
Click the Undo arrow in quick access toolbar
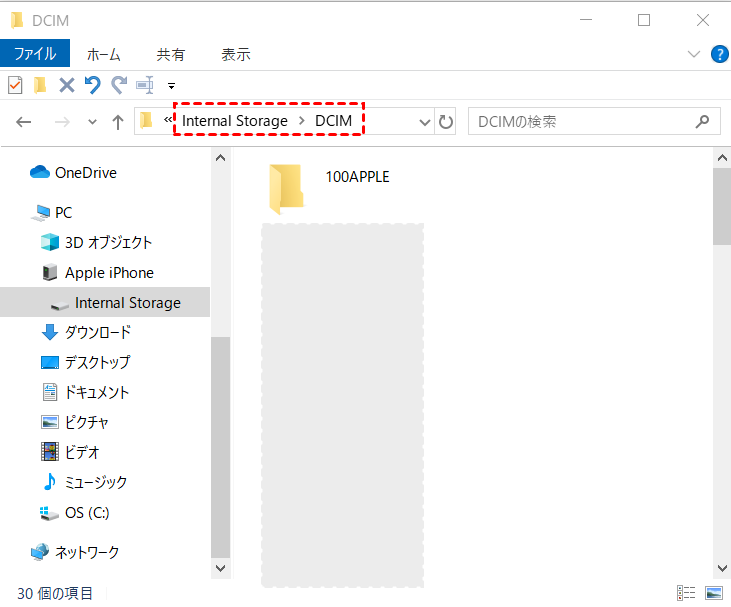93,85
